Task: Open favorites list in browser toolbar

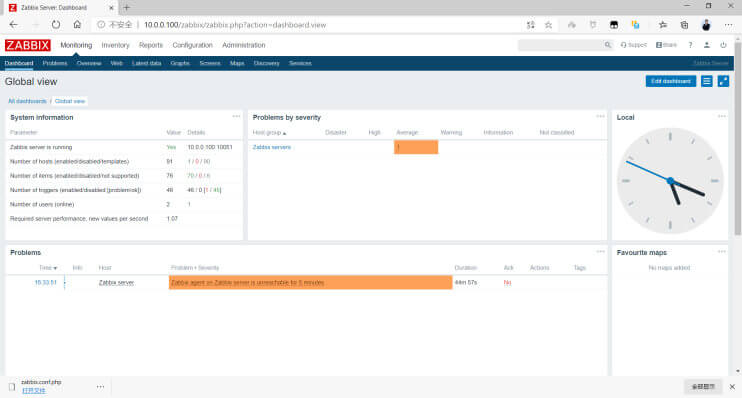Action: coord(662,25)
